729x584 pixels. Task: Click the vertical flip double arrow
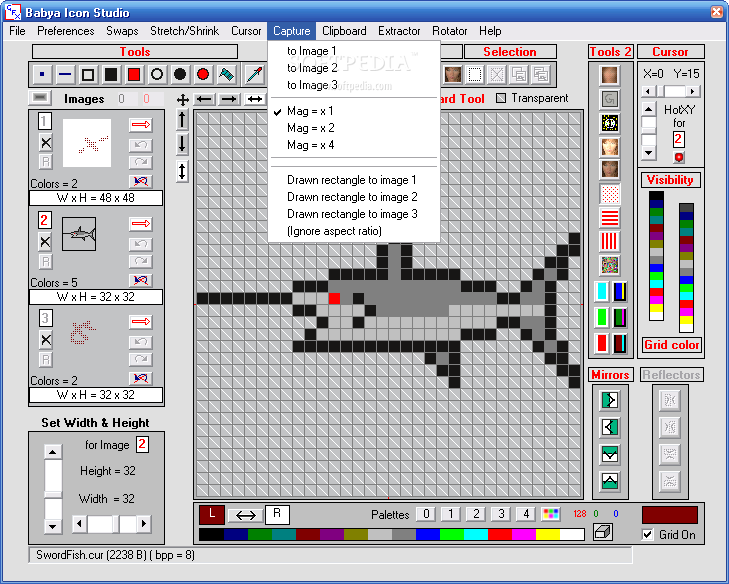(x=182, y=171)
